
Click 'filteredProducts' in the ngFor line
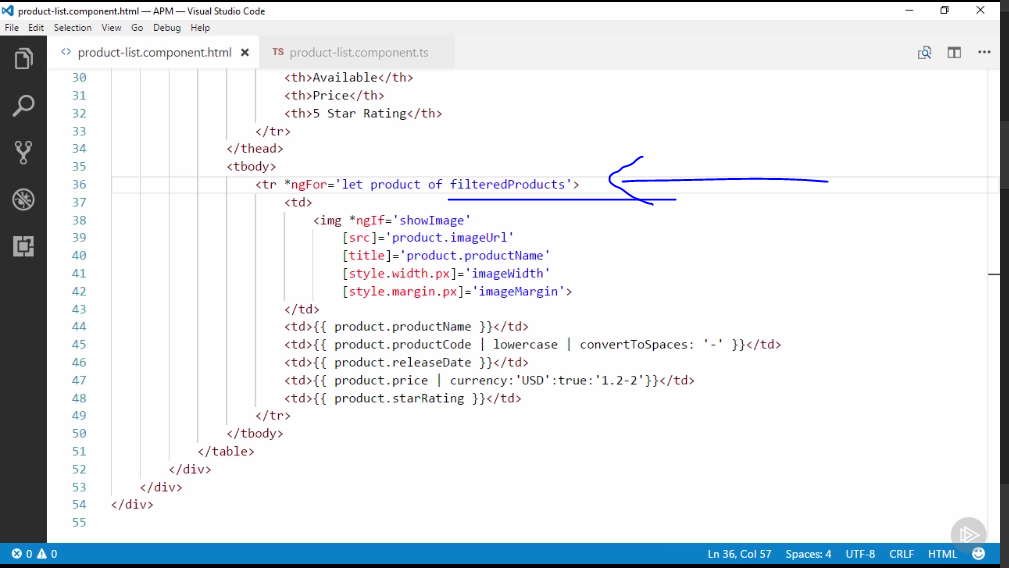point(507,185)
